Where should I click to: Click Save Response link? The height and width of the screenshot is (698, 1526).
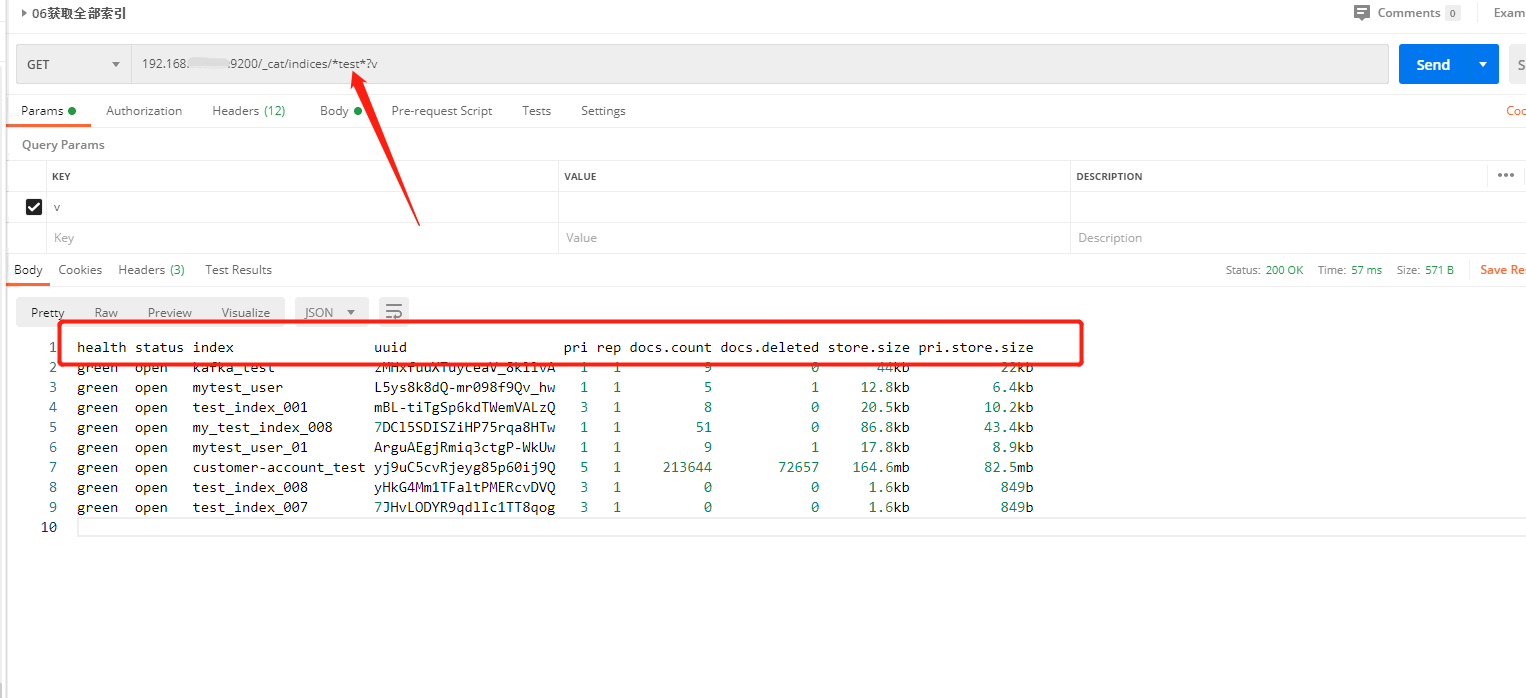coord(1500,270)
